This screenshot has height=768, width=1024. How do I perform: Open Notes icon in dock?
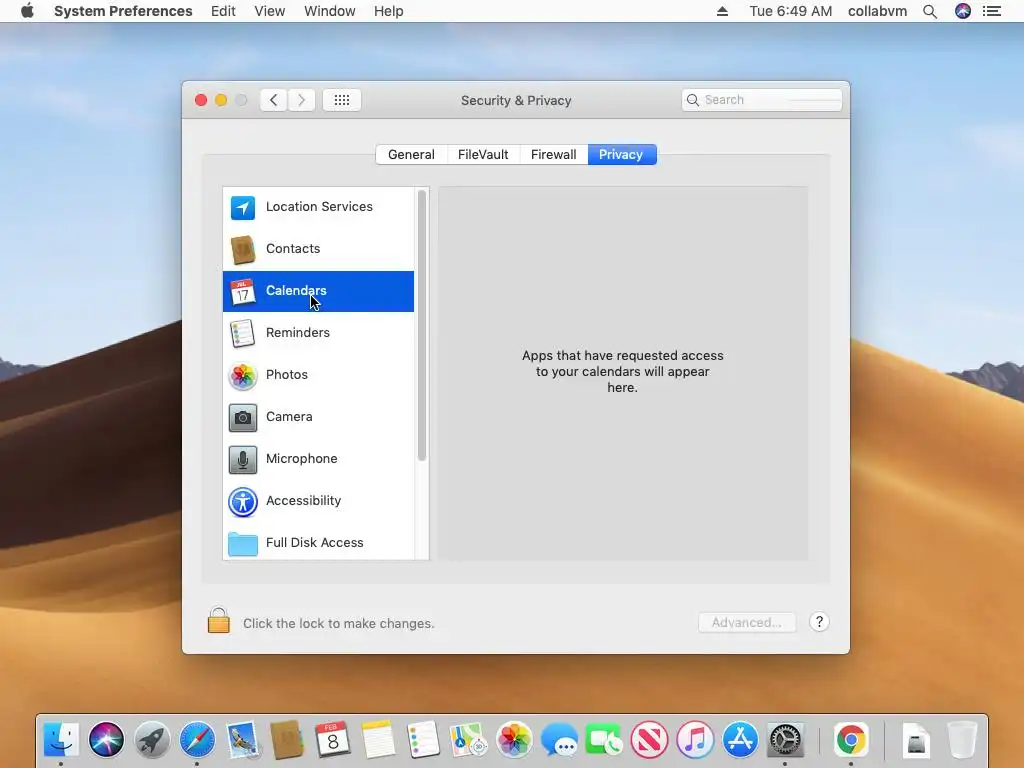378,740
